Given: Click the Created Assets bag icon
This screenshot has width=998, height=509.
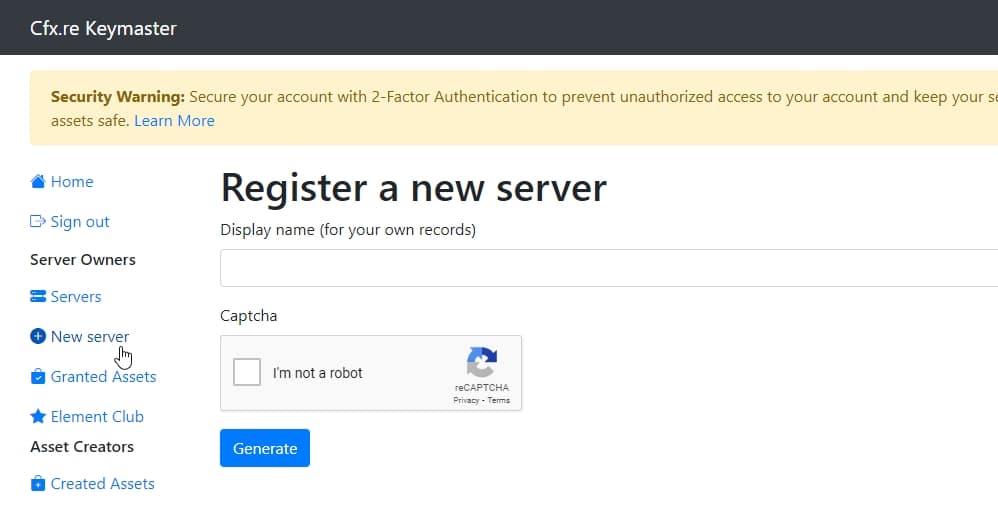Looking at the screenshot, I should [x=38, y=484].
